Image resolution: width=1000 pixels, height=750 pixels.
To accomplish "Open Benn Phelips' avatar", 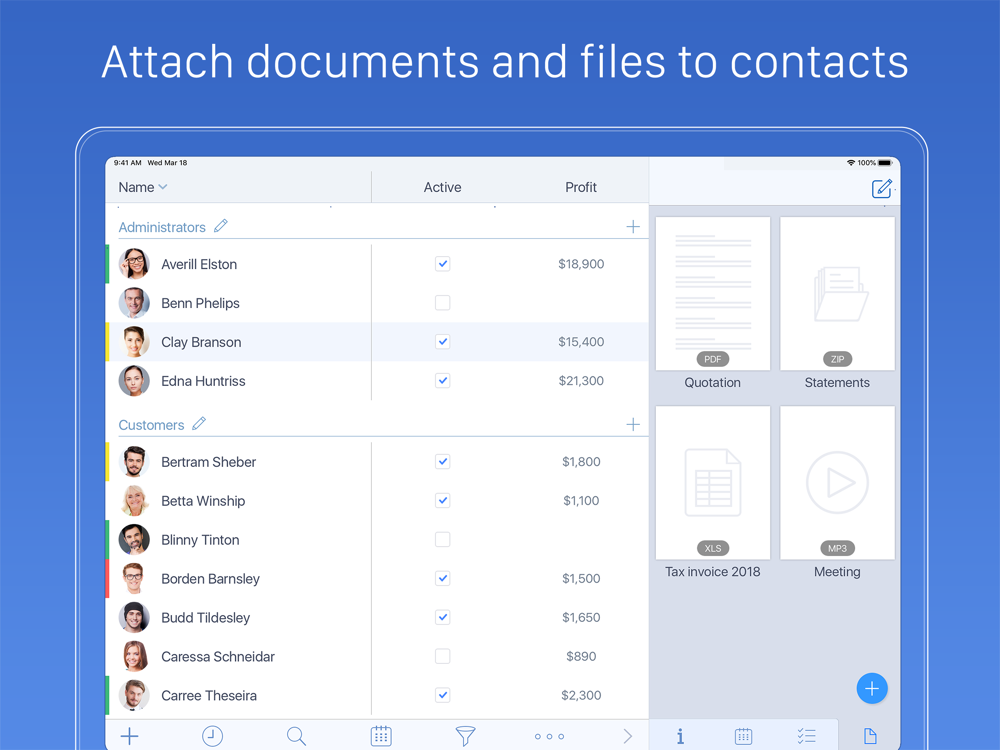I will pos(134,303).
